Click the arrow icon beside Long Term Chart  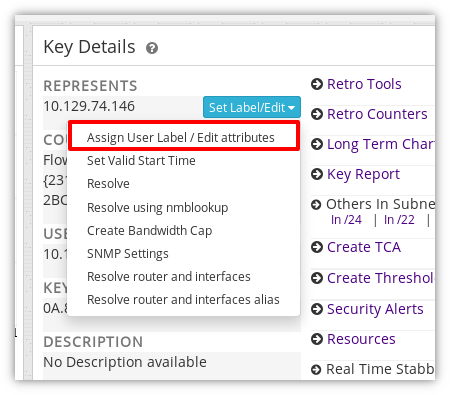coord(317,144)
